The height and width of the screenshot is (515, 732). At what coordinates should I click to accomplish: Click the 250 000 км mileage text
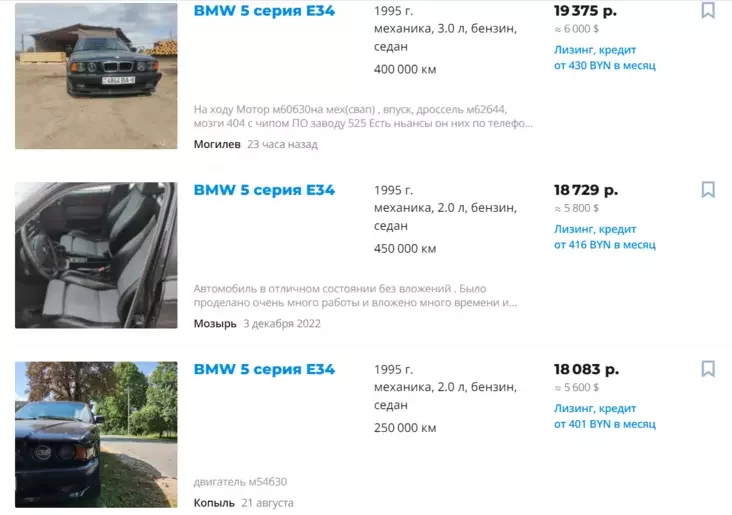[405, 428]
